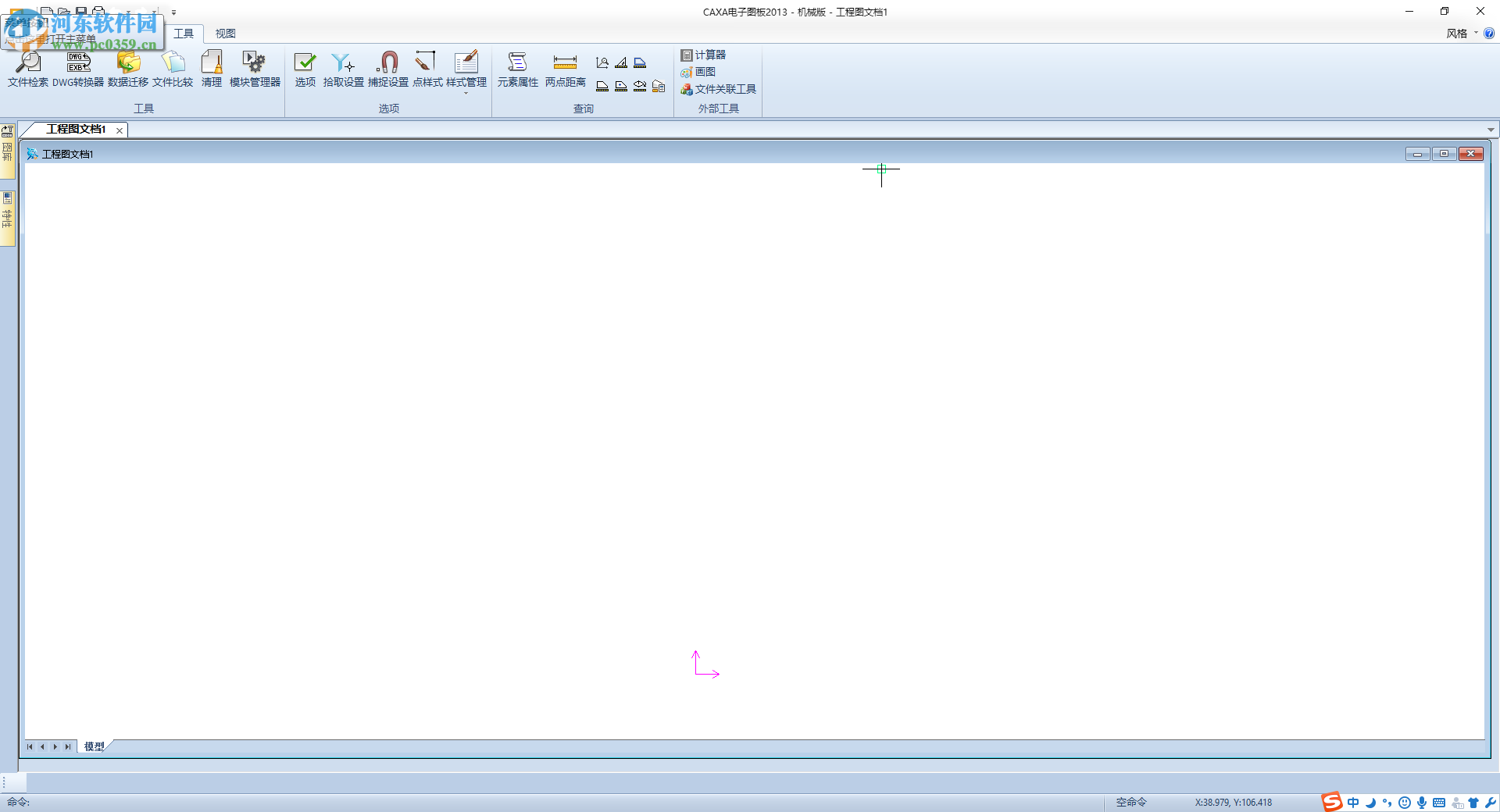Open the lower left side docked panel tab

[8, 218]
